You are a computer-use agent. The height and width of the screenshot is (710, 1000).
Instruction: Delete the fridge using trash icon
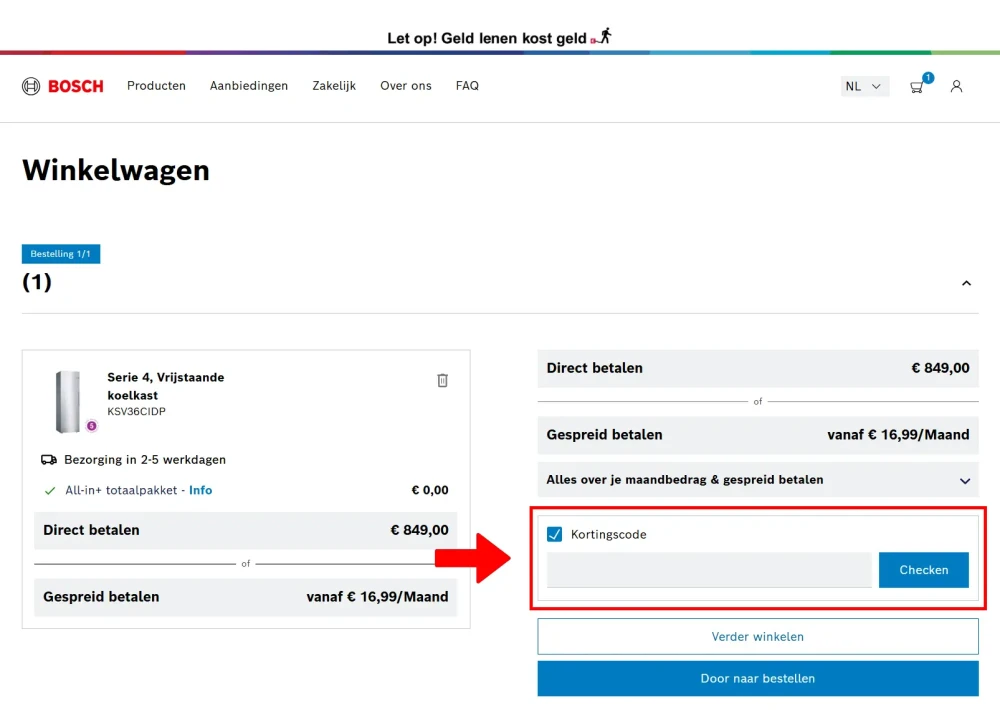[442, 380]
